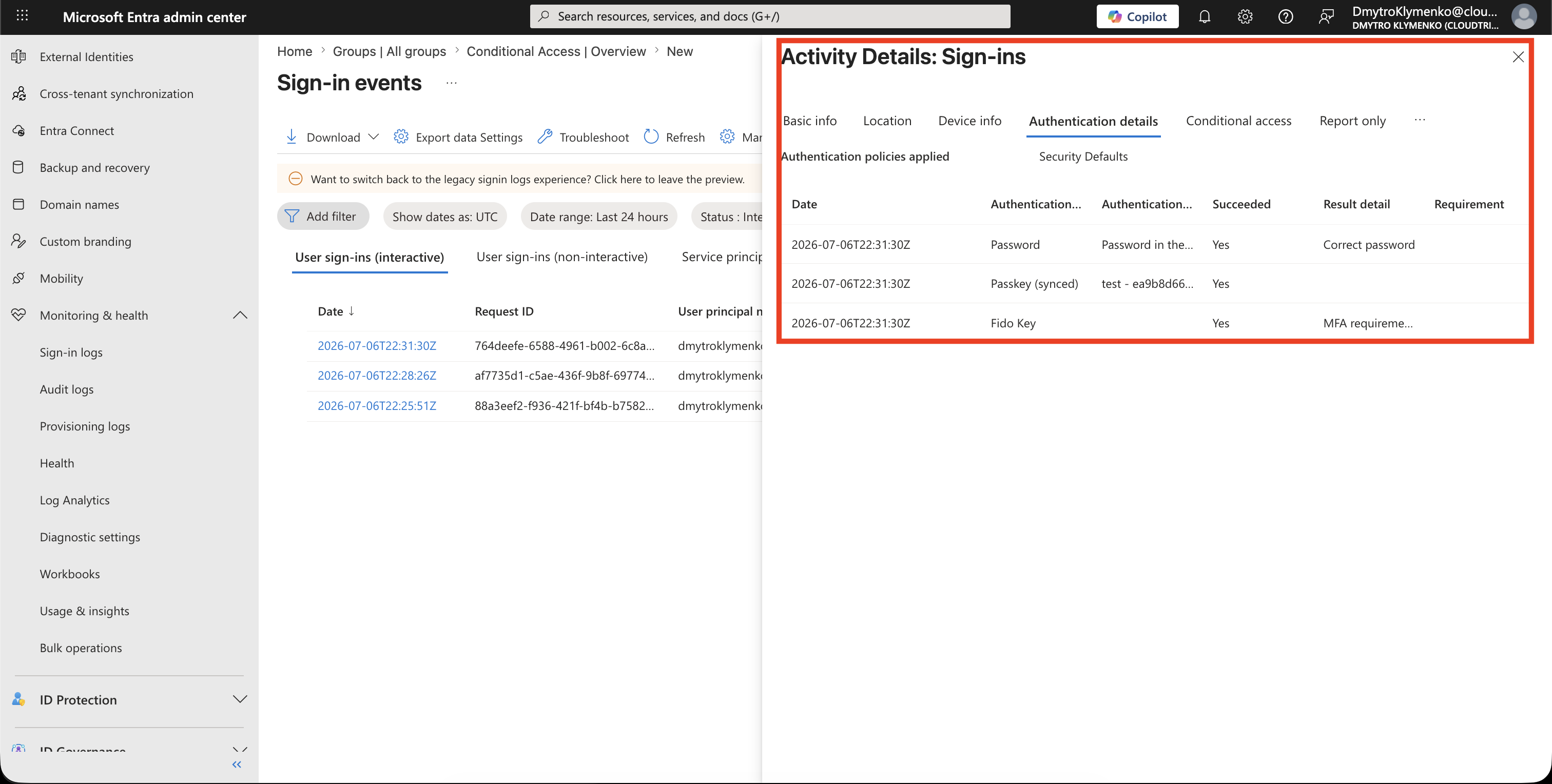The height and width of the screenshot is (784, 1552).
Task: Collapse the sidebar with double-chevron icon
Action: [237, 764]
